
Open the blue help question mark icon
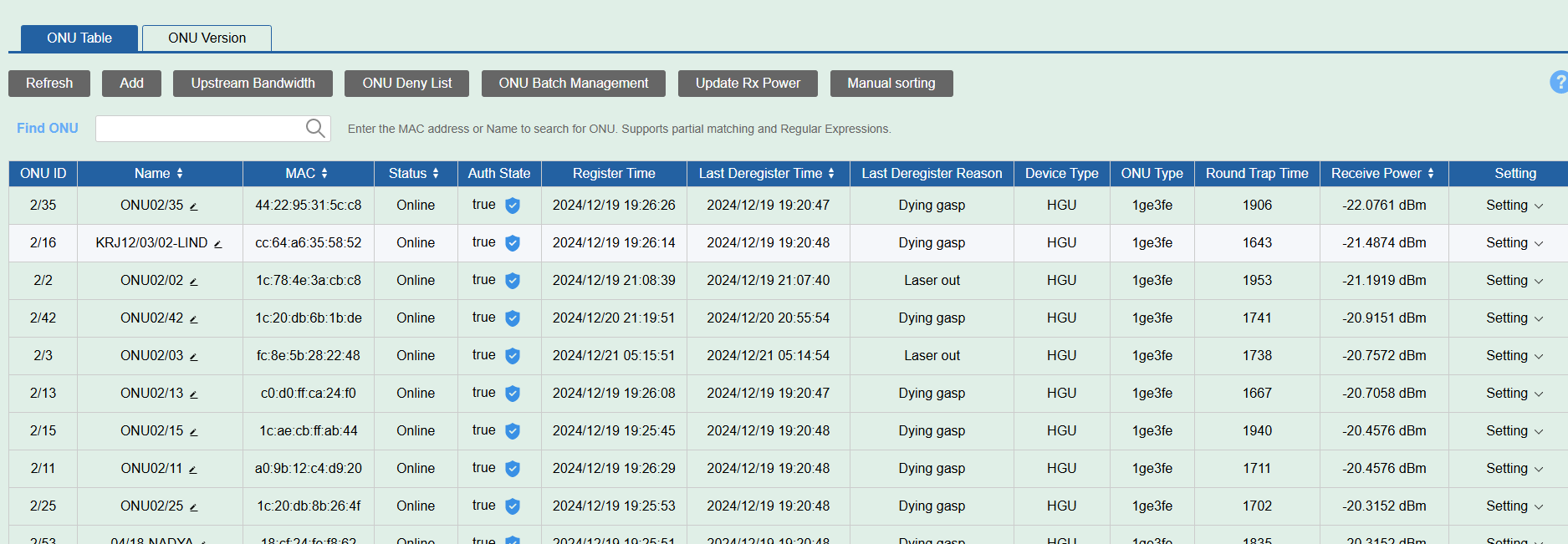[x=1559, y=82]
